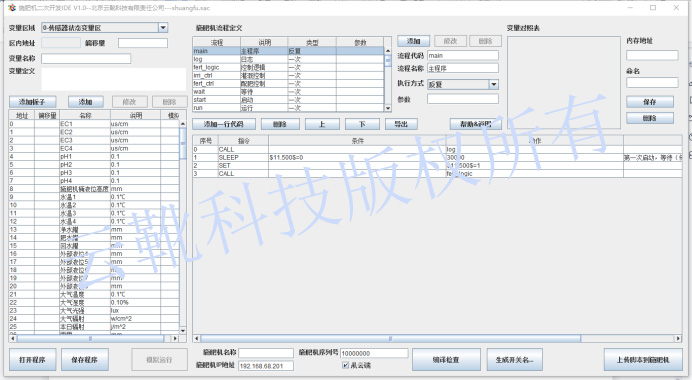Open the 变量区域 dropdown
Screen dimensions: 692x380
click(x=163, y=28)
